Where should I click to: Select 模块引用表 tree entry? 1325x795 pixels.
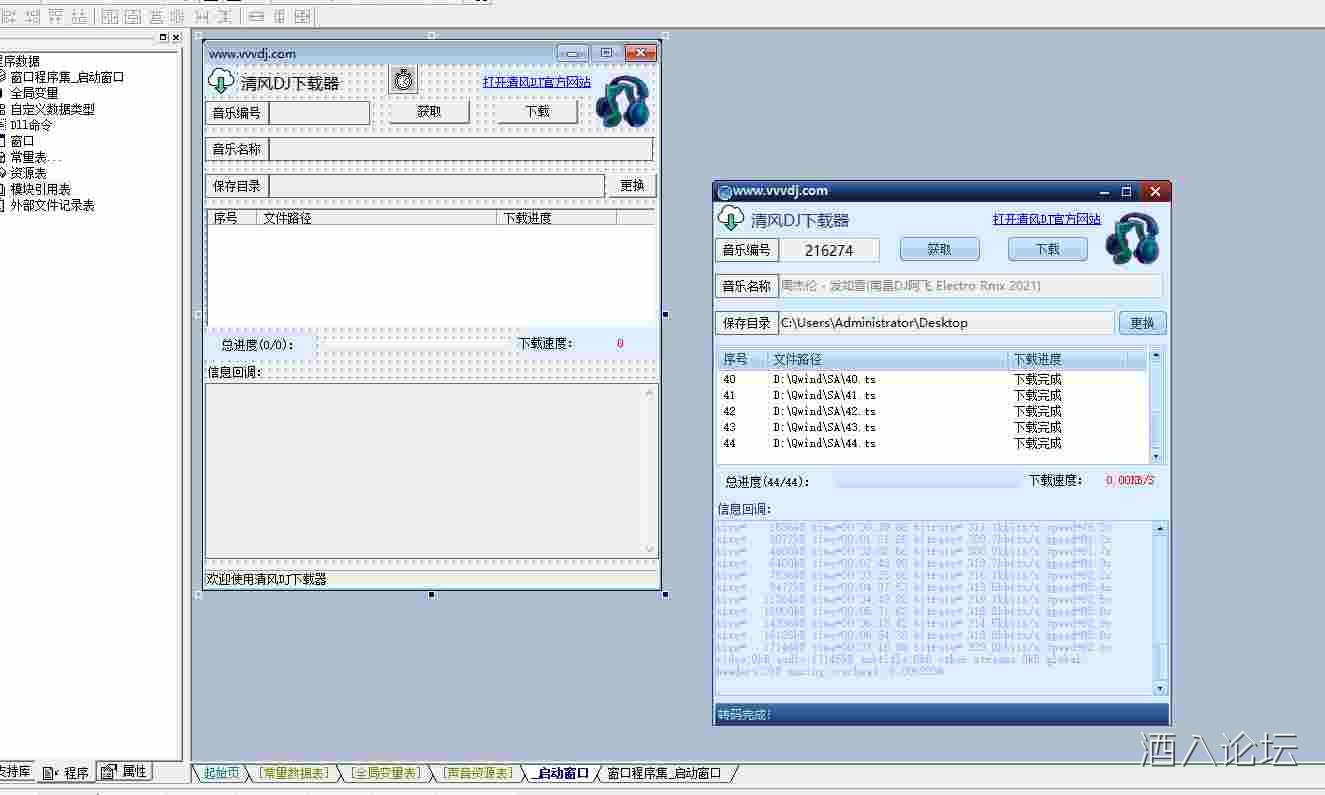(40, 189)
